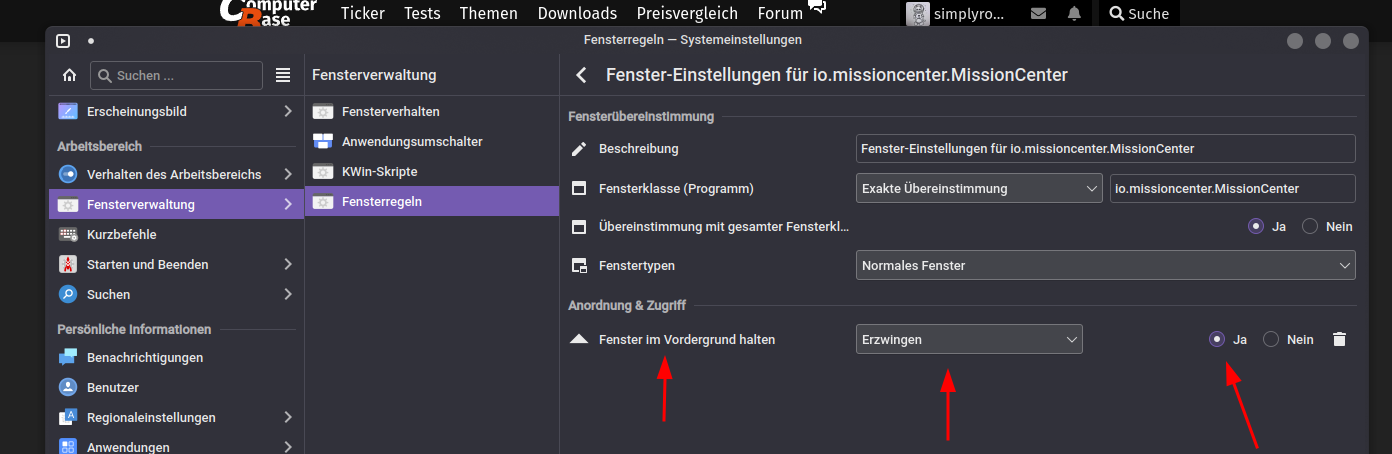The height and width of the screenshot is (454, 1392).
Task: Open the ComputerBase mail inbox icon
Action: click(1038, 13)
